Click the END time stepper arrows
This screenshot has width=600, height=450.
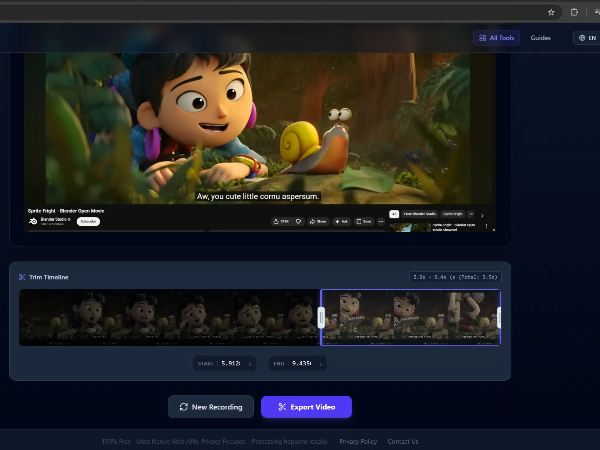tap(321, 364)
